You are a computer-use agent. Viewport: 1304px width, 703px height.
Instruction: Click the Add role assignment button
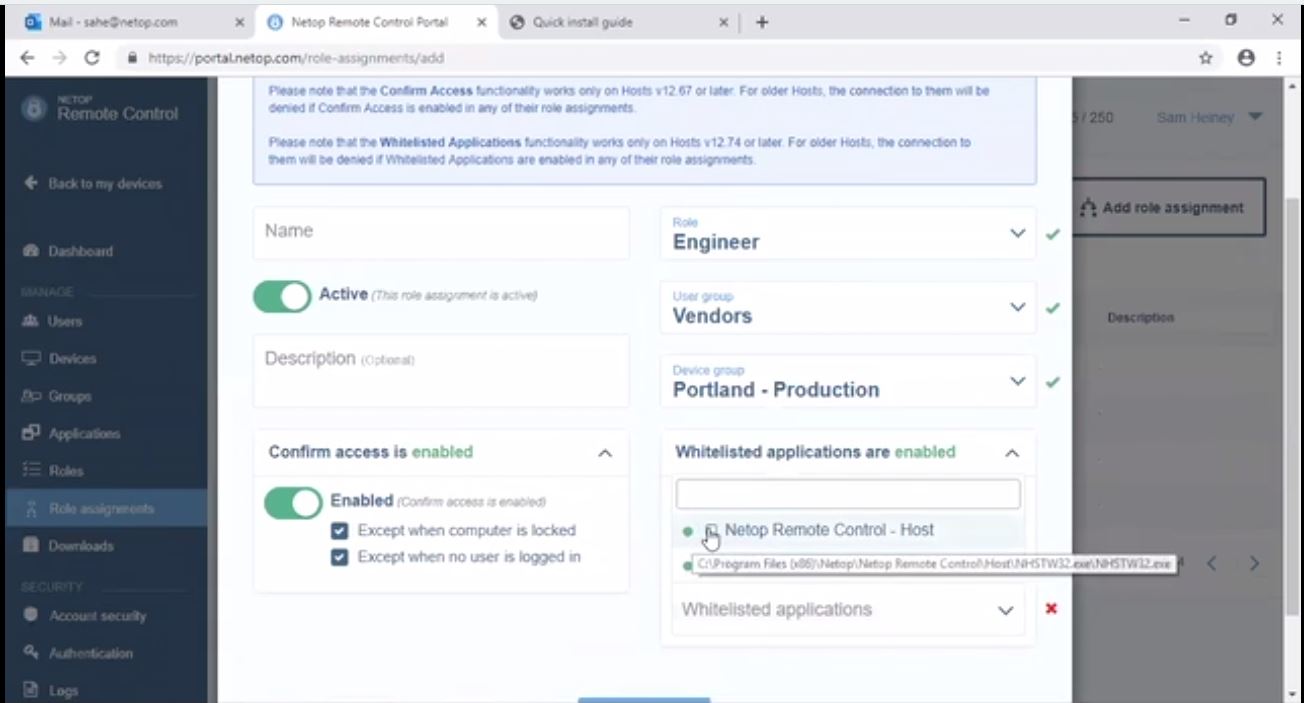[x=1168, y=208]
